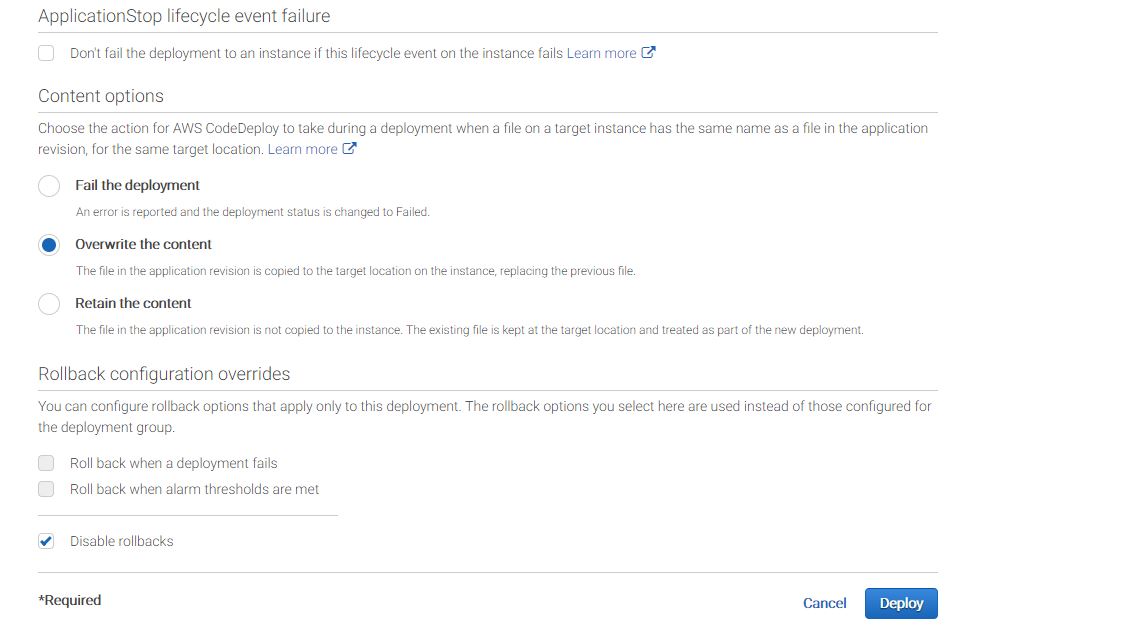
Task: Open external link icon beside ApplicationStop Learn more
Action: 648,53
